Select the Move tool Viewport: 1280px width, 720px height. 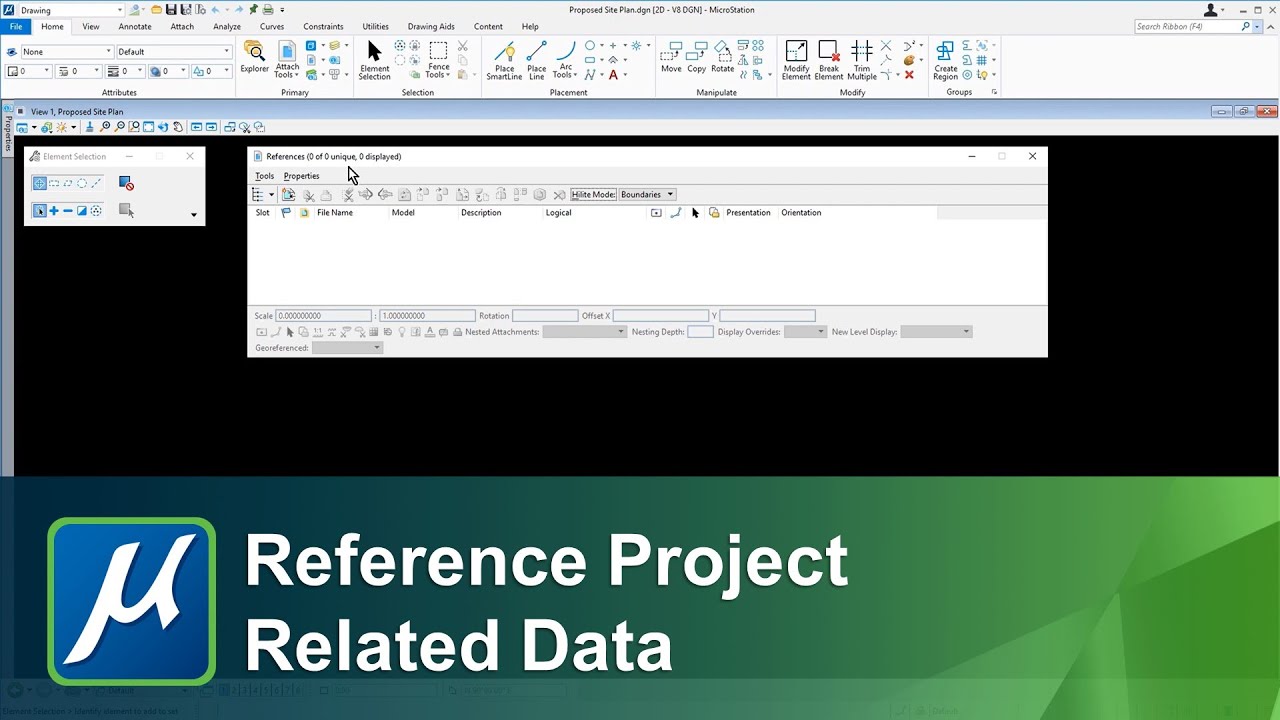click(x=671, y=58)
